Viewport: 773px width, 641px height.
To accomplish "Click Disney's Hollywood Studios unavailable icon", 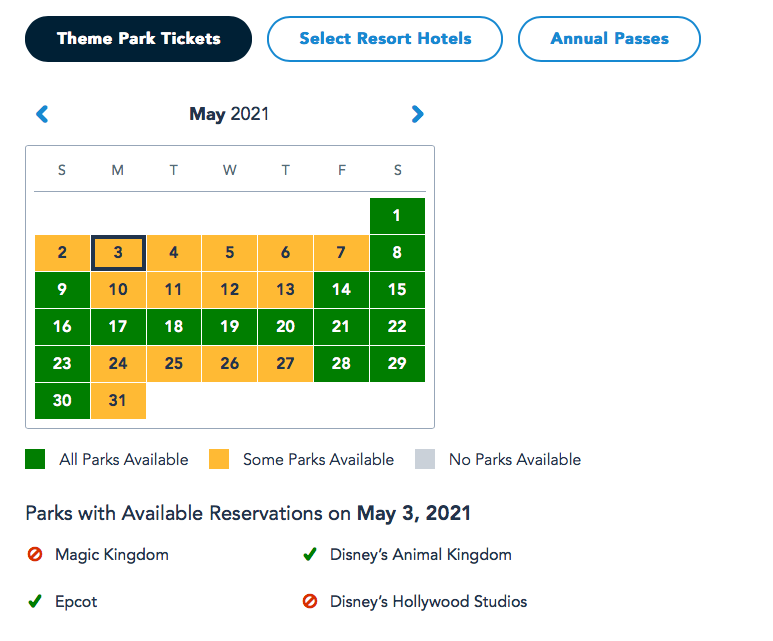I will coord(310,602).
